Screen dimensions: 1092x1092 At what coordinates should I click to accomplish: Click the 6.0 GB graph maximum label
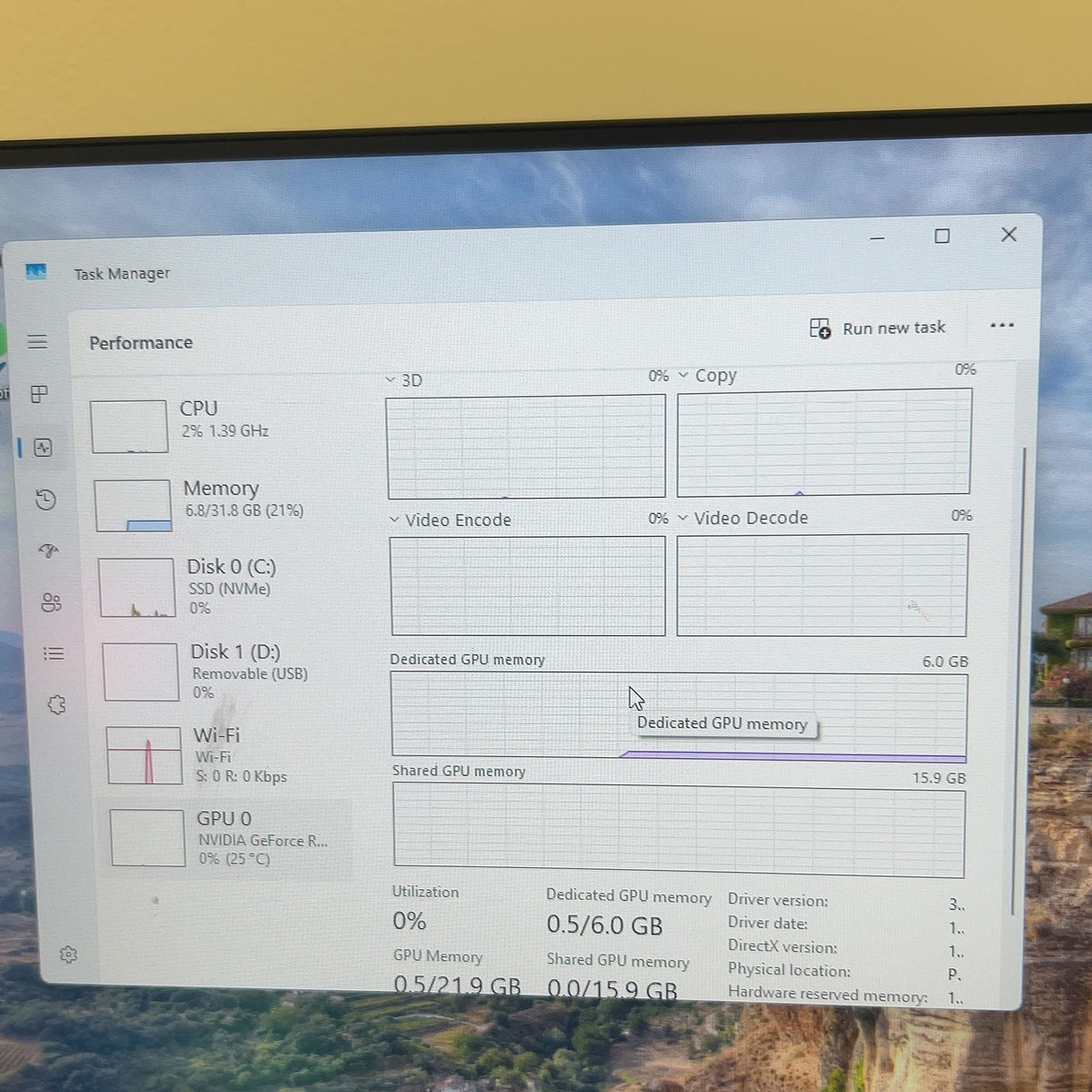[945, 662]
